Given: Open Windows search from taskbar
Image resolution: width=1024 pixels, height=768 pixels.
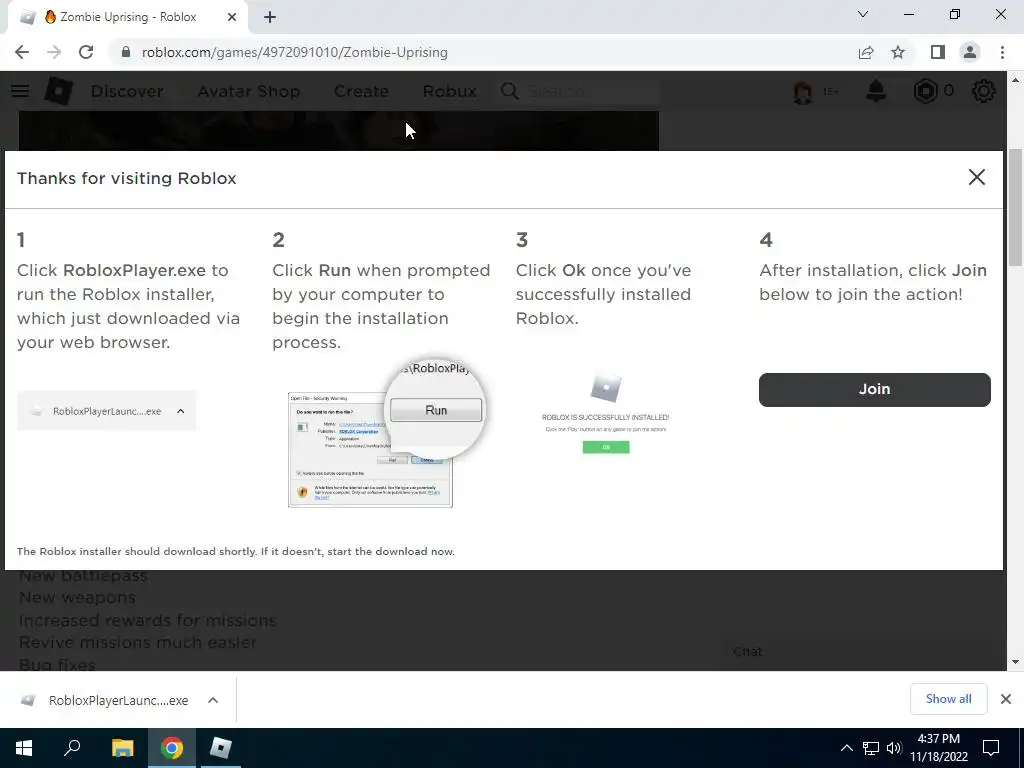Looking at the screenshot, I should coord(72,748).
